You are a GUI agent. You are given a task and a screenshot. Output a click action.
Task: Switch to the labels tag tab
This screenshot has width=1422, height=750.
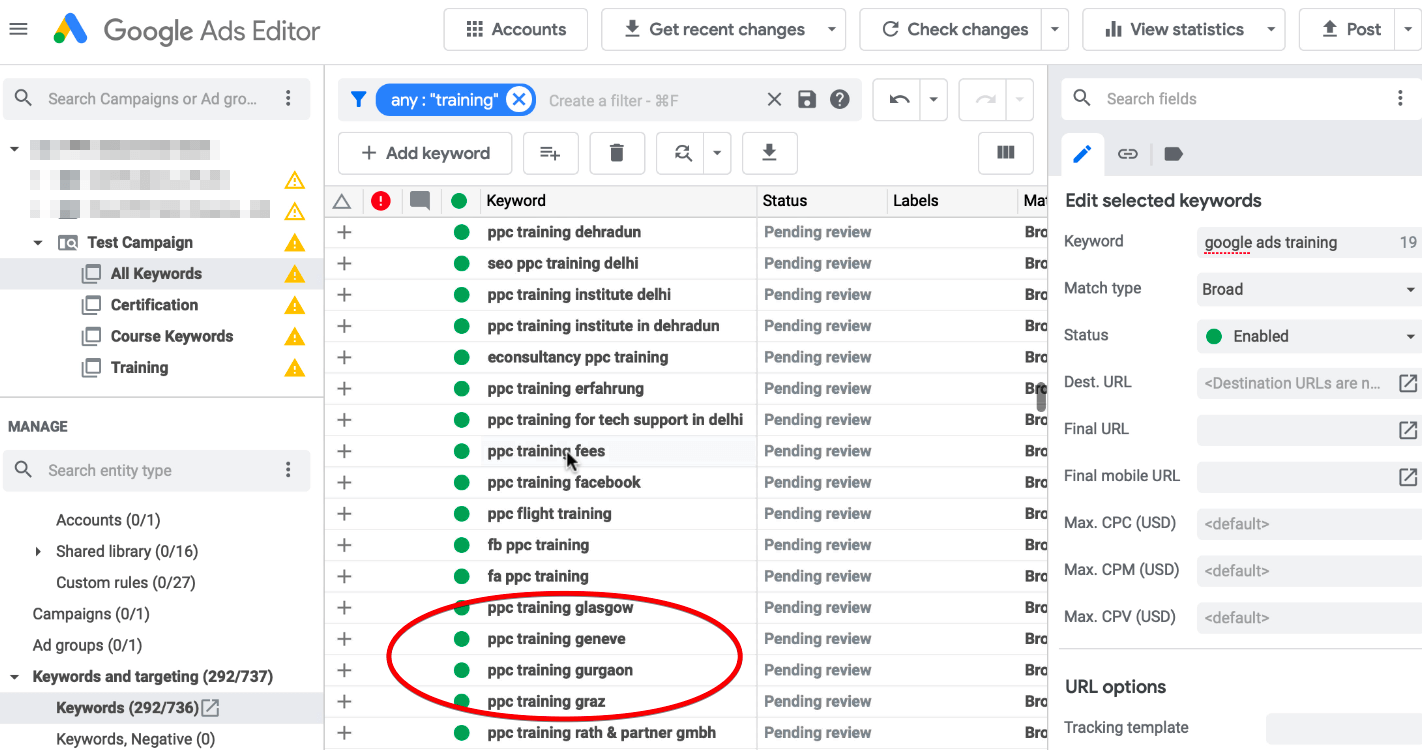coord(1174,154)
